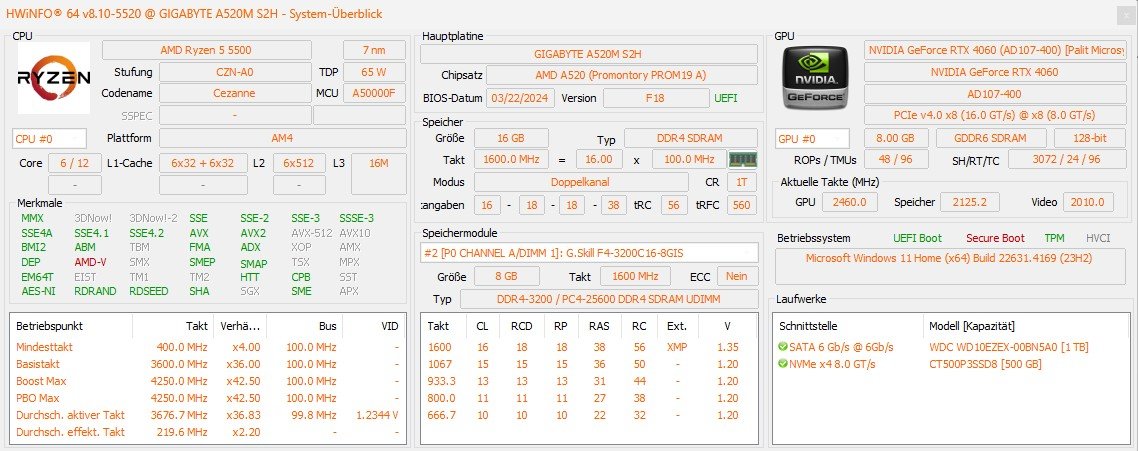
Task: Click the PCIe v4.0 x8 link field
Action: [x=995, y=115]
